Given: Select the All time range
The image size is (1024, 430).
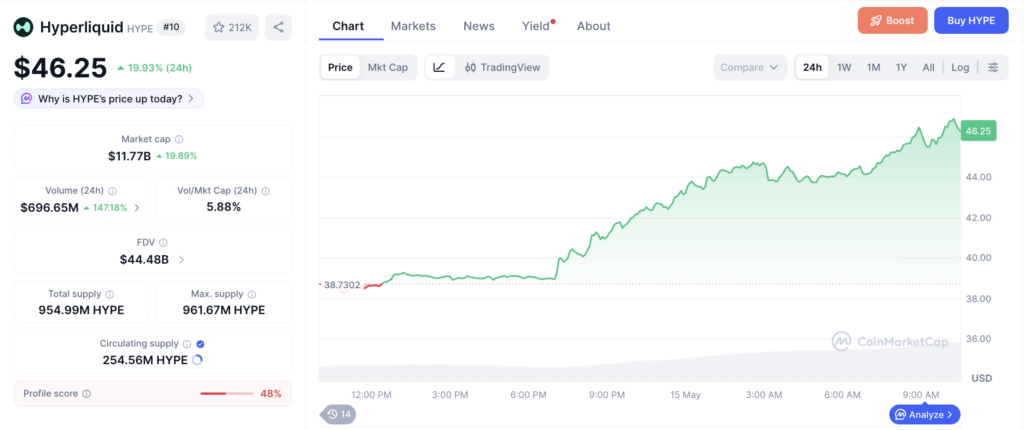Looking at the screenshot, I should point(929,67).
